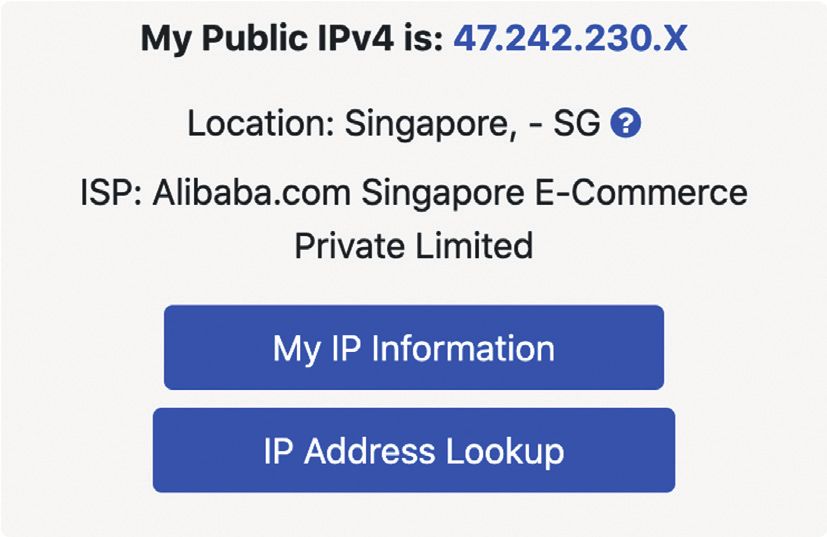The width and height of the screenshot is (827, 537).
Task: Click the 'ISP:' label
Action: tap(111, 193)
